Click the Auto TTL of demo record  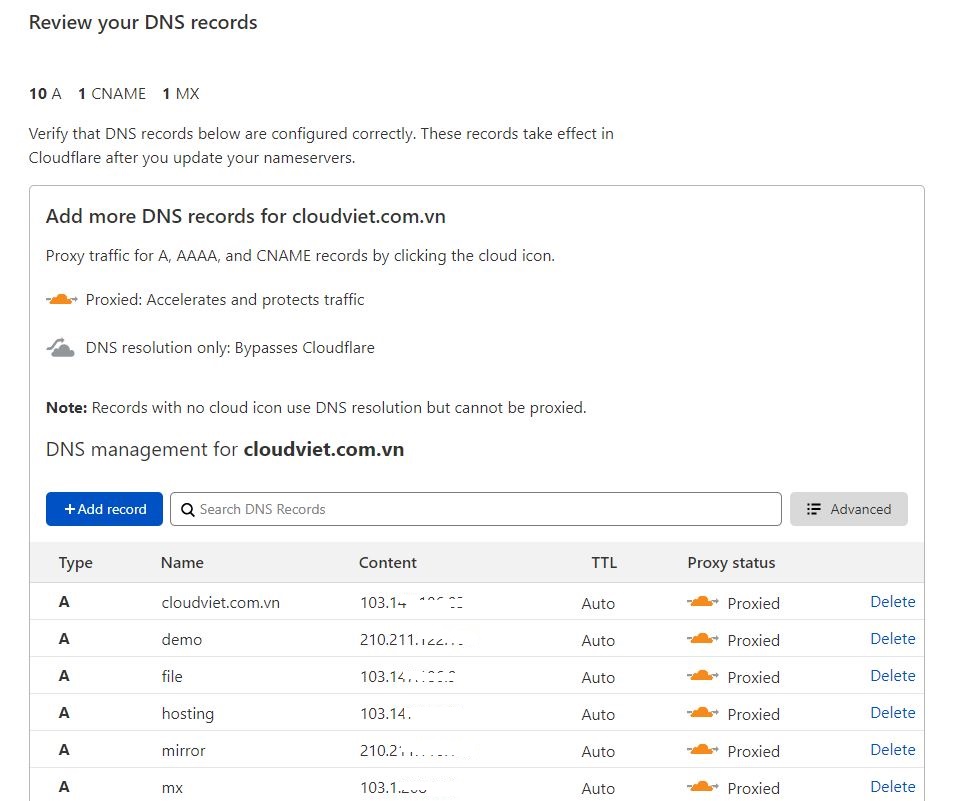point(598,641)
